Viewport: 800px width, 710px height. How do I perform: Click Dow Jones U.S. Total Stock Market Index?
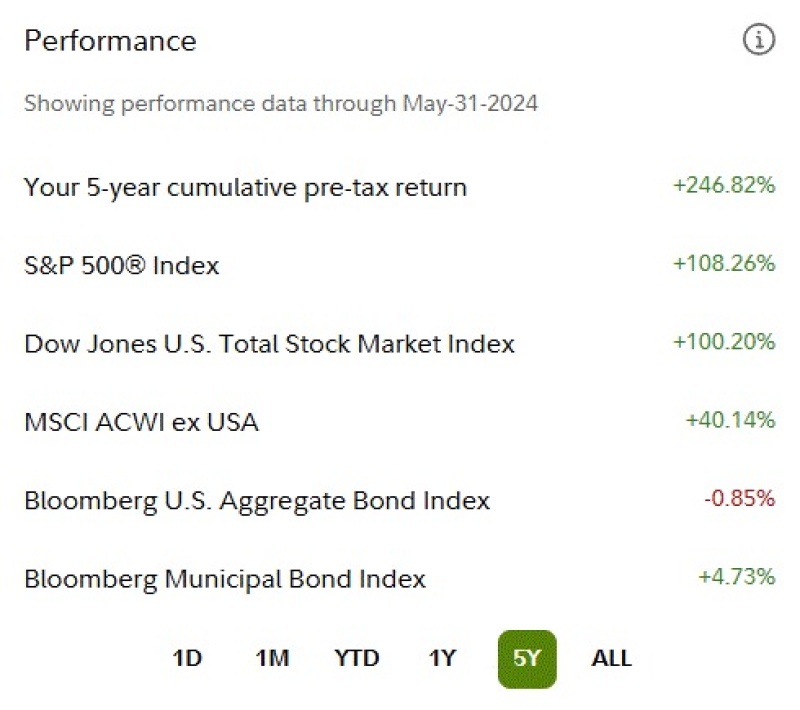269,344
